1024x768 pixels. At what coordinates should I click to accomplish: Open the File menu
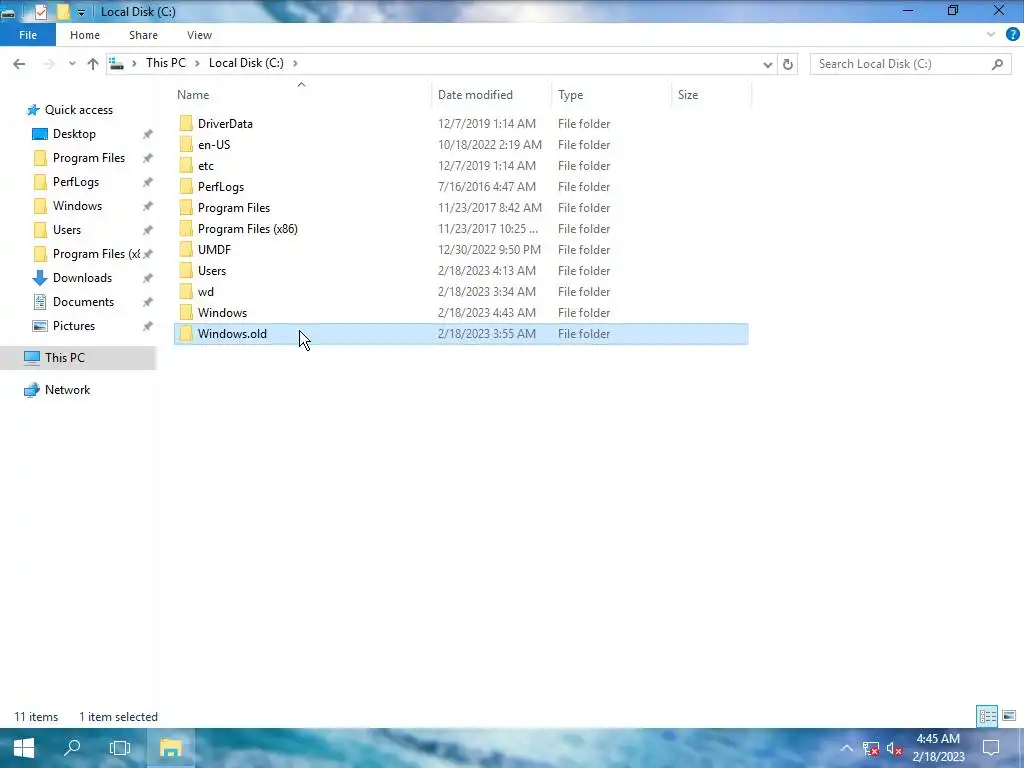[x=28, y=35]
